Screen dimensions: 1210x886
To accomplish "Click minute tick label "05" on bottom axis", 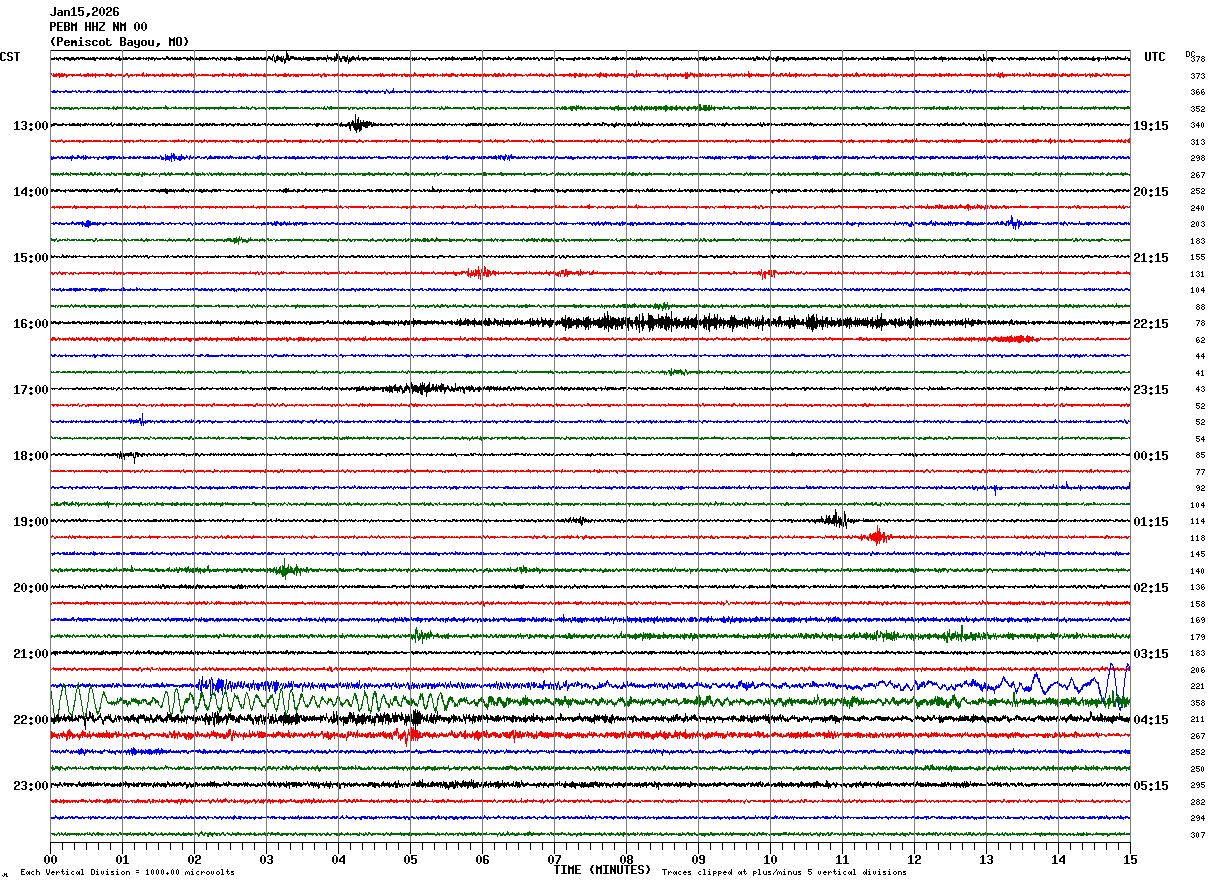I will tap(410, 860).
